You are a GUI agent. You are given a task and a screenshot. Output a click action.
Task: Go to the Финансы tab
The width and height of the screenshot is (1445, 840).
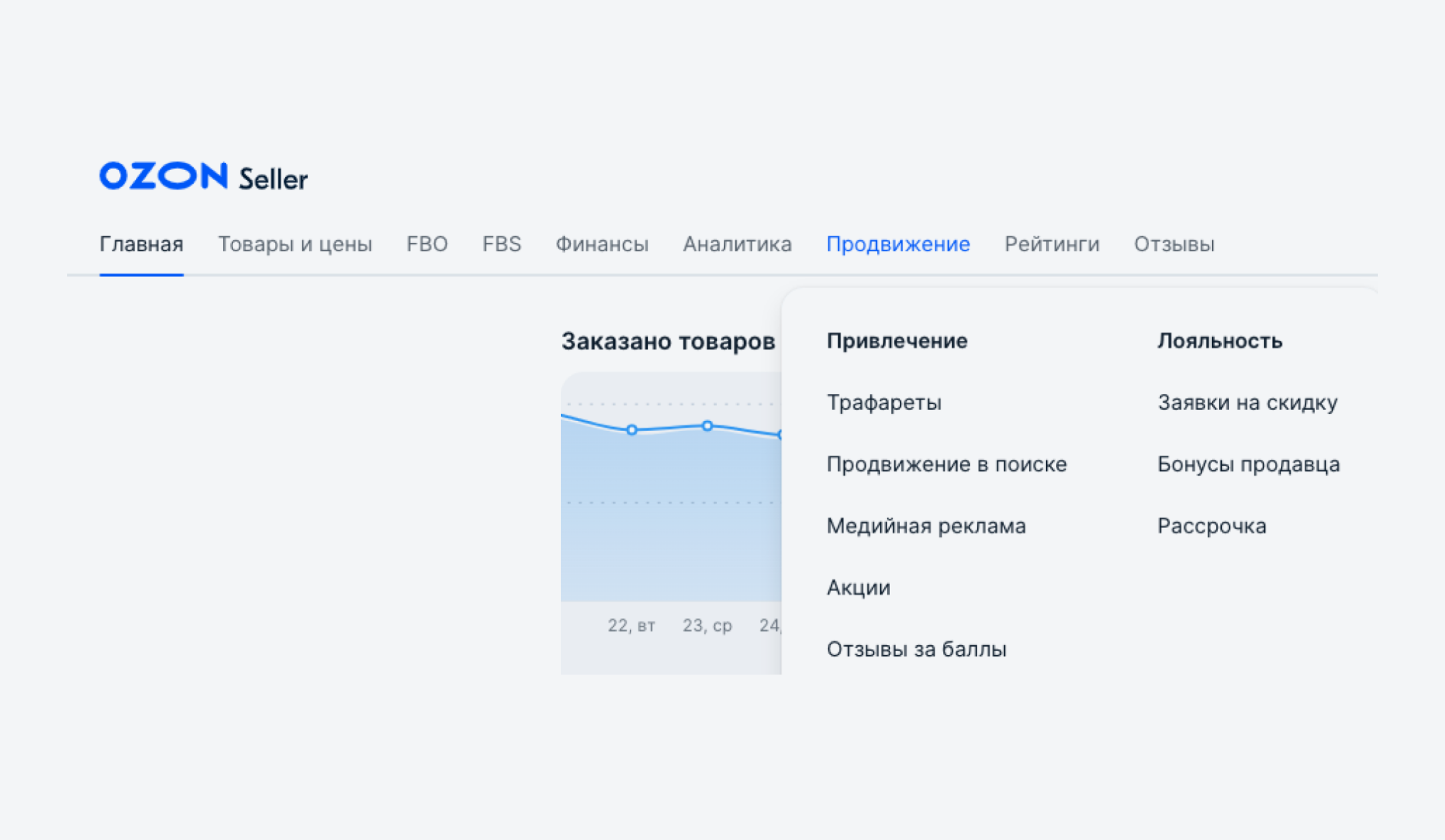coord(602,244)
